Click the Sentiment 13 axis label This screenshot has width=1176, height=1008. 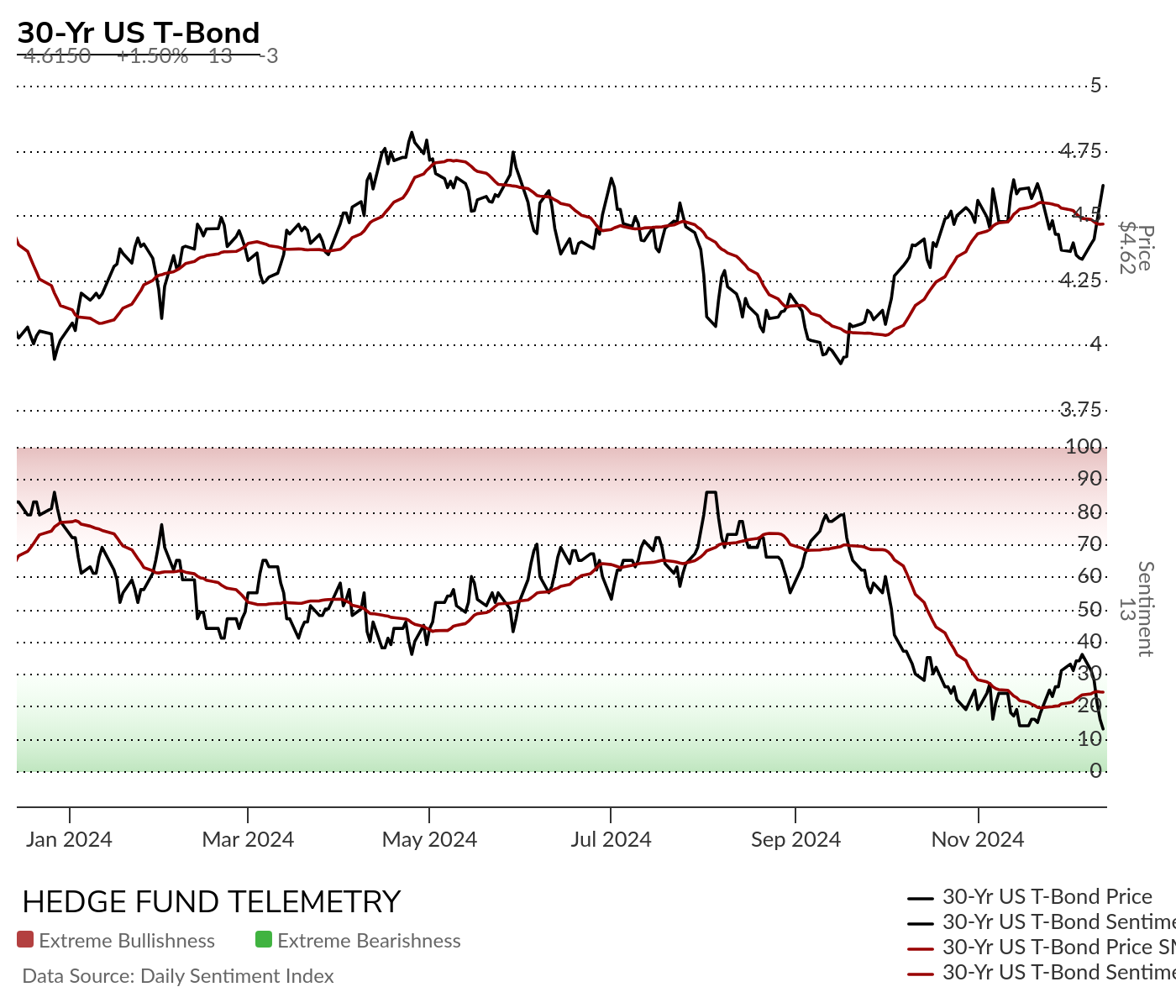1136,609
